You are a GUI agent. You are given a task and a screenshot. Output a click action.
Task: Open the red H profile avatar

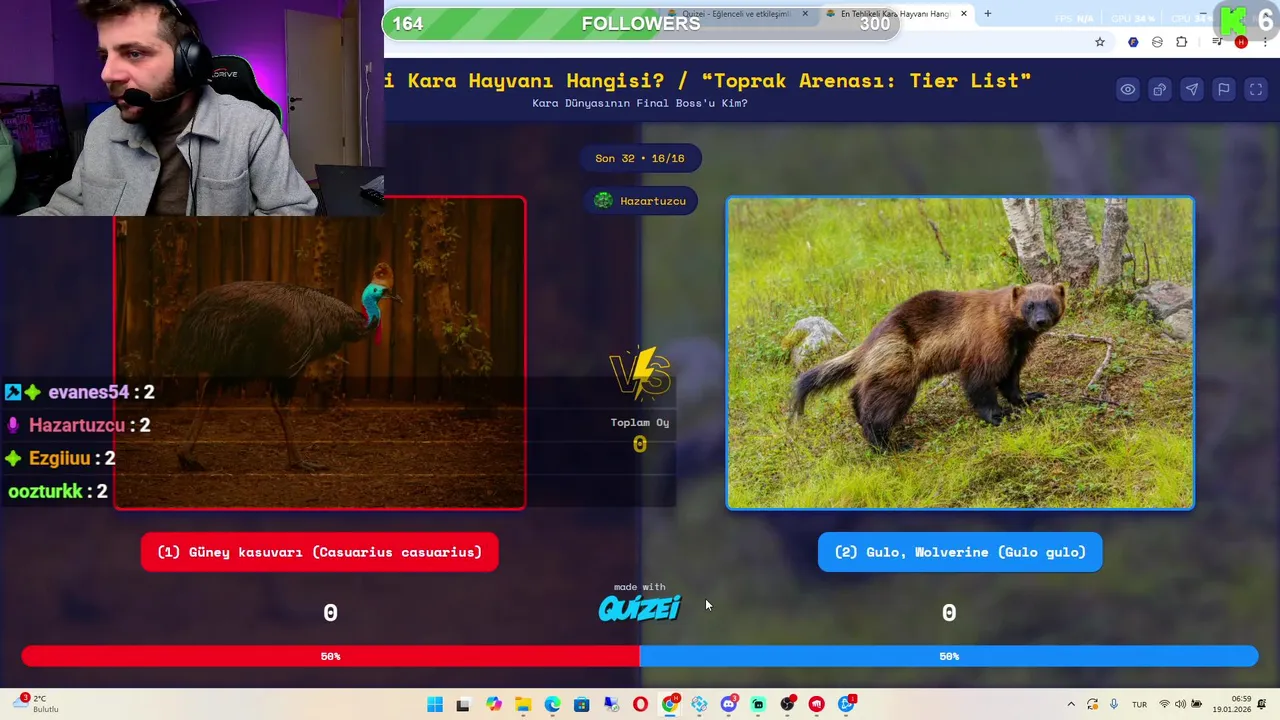(x=1241, y=42)
